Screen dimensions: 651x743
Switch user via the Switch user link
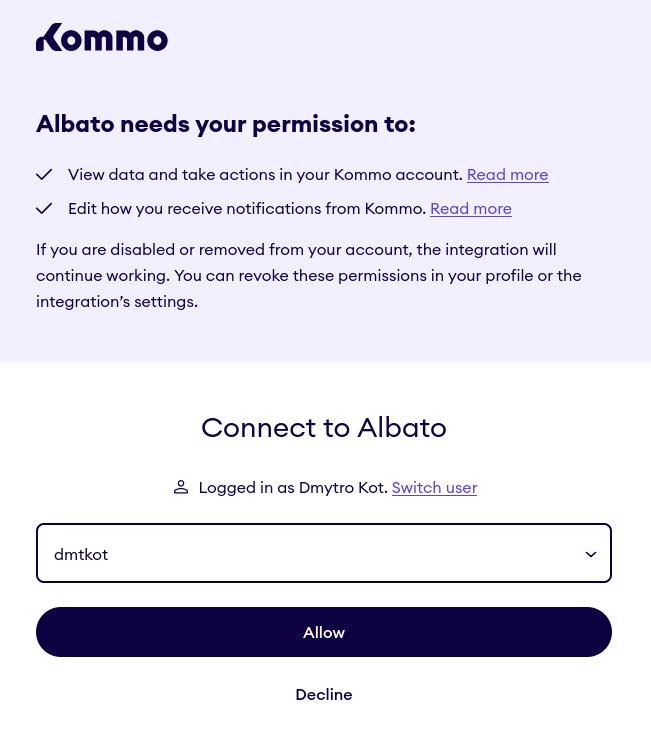point(434,487)
